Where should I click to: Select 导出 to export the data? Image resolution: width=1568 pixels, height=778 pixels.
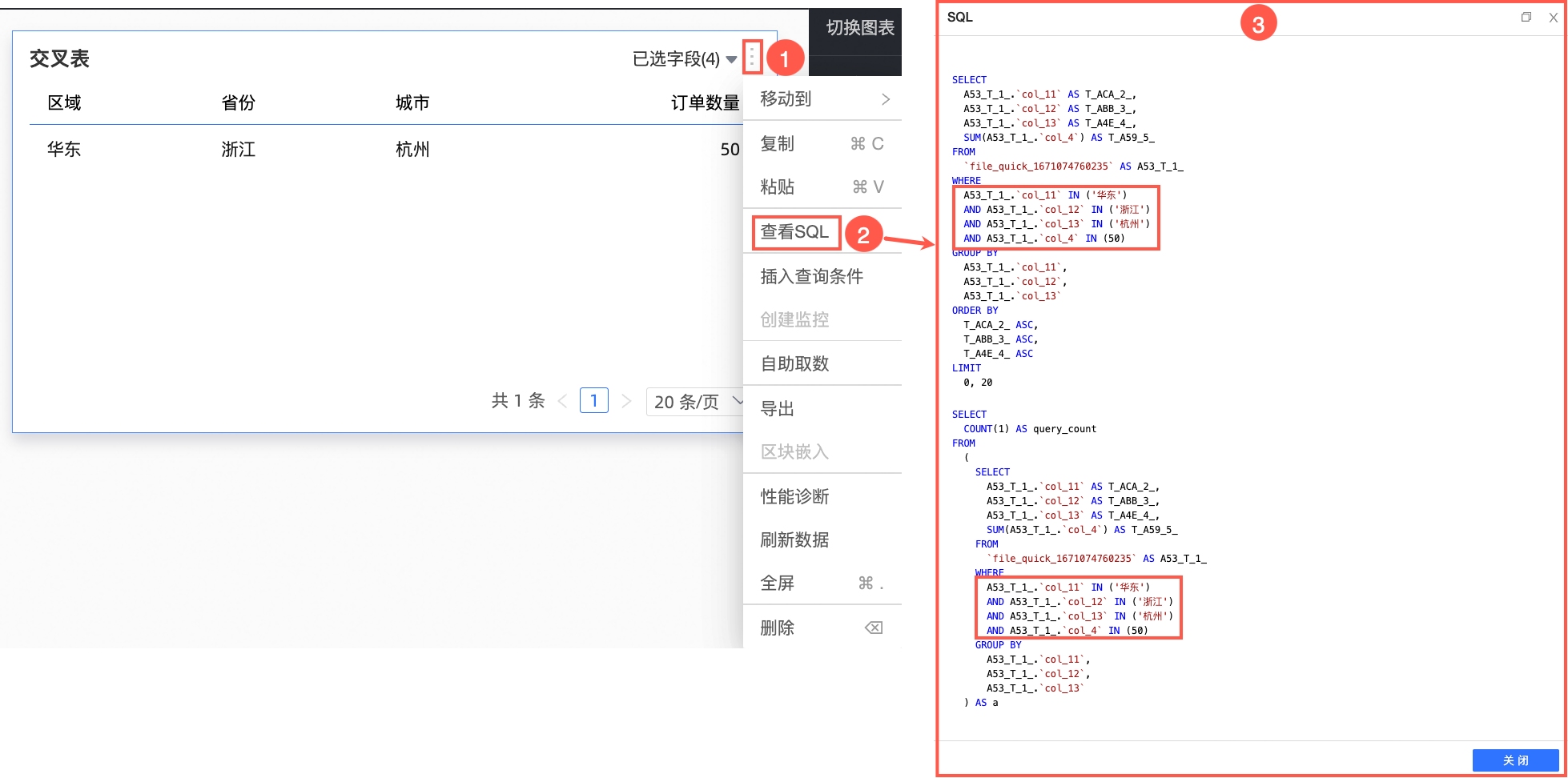(776, 408)
